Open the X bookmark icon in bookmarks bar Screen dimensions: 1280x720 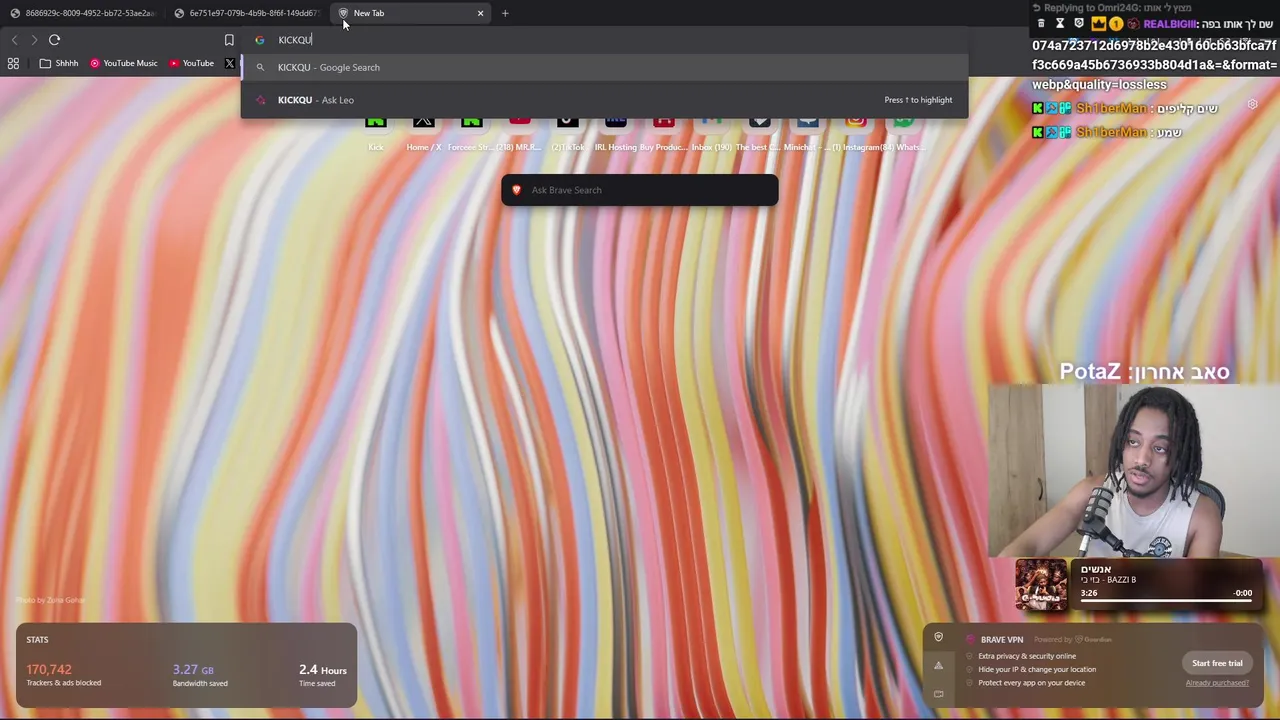(229, 63)
